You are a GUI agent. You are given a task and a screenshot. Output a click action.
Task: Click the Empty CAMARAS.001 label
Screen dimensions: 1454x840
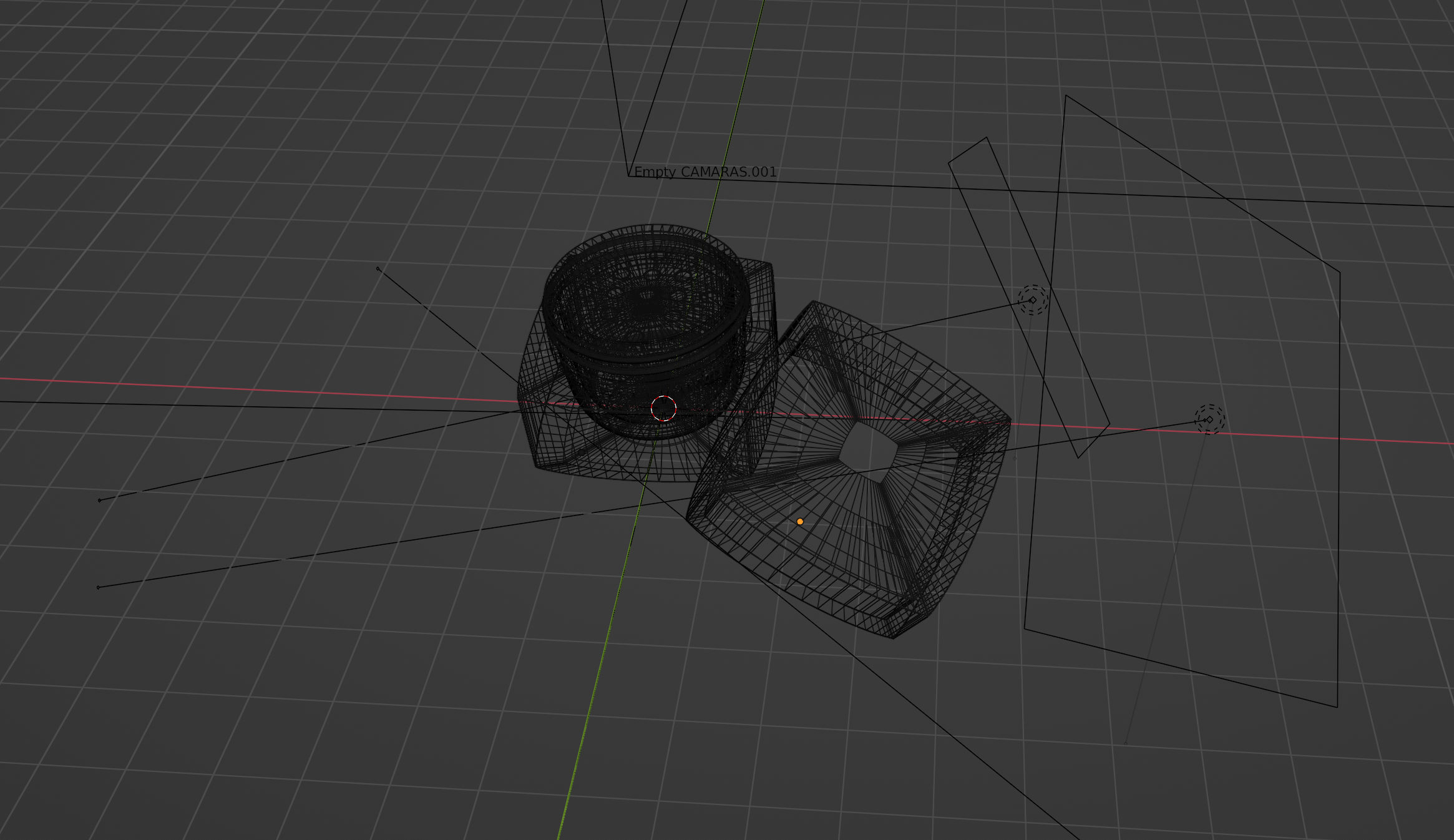click(705, 172)
